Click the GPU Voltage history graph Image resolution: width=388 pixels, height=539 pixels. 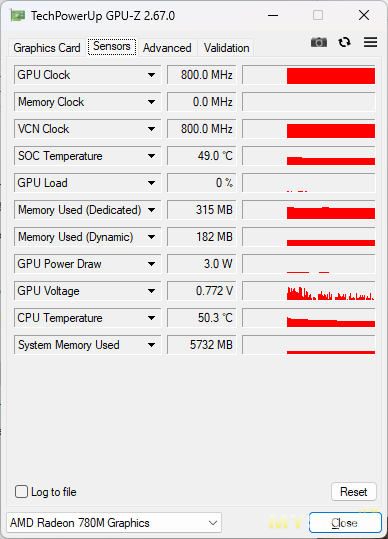click(309, 291)
